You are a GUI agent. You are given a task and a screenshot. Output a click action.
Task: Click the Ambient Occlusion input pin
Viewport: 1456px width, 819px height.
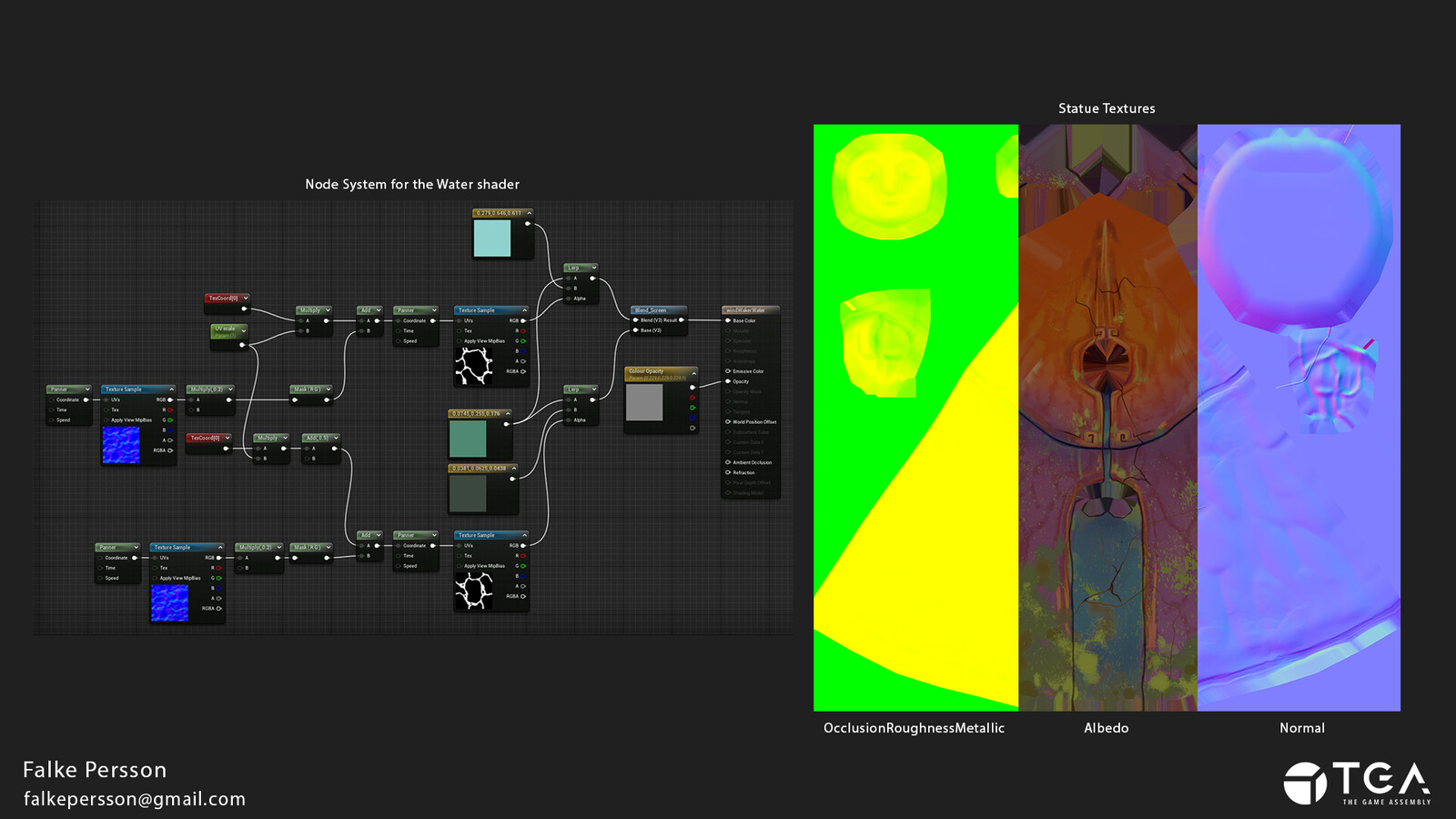[x=728, y=462]
